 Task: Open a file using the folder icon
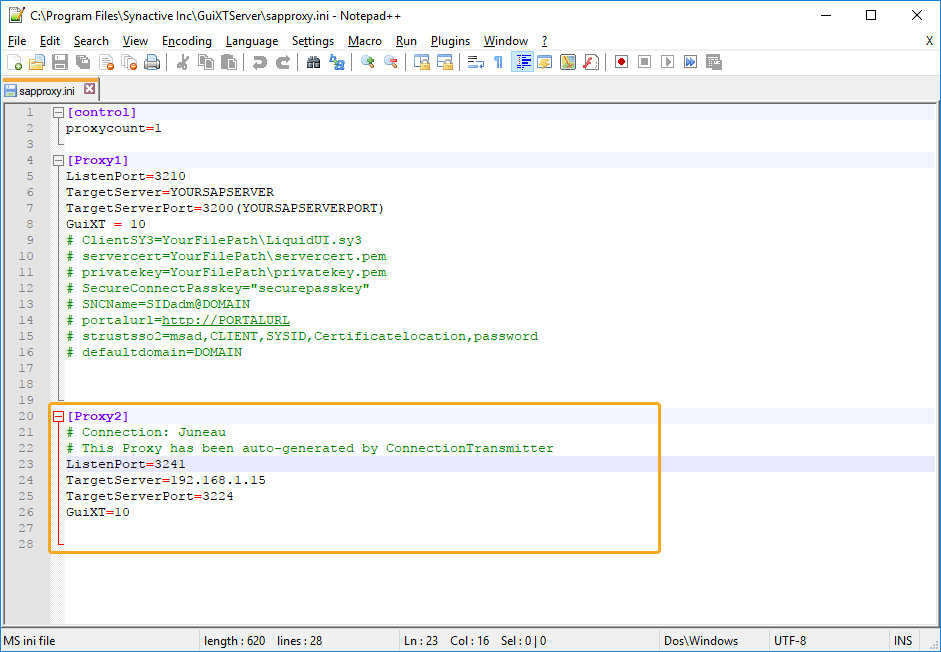37,62
